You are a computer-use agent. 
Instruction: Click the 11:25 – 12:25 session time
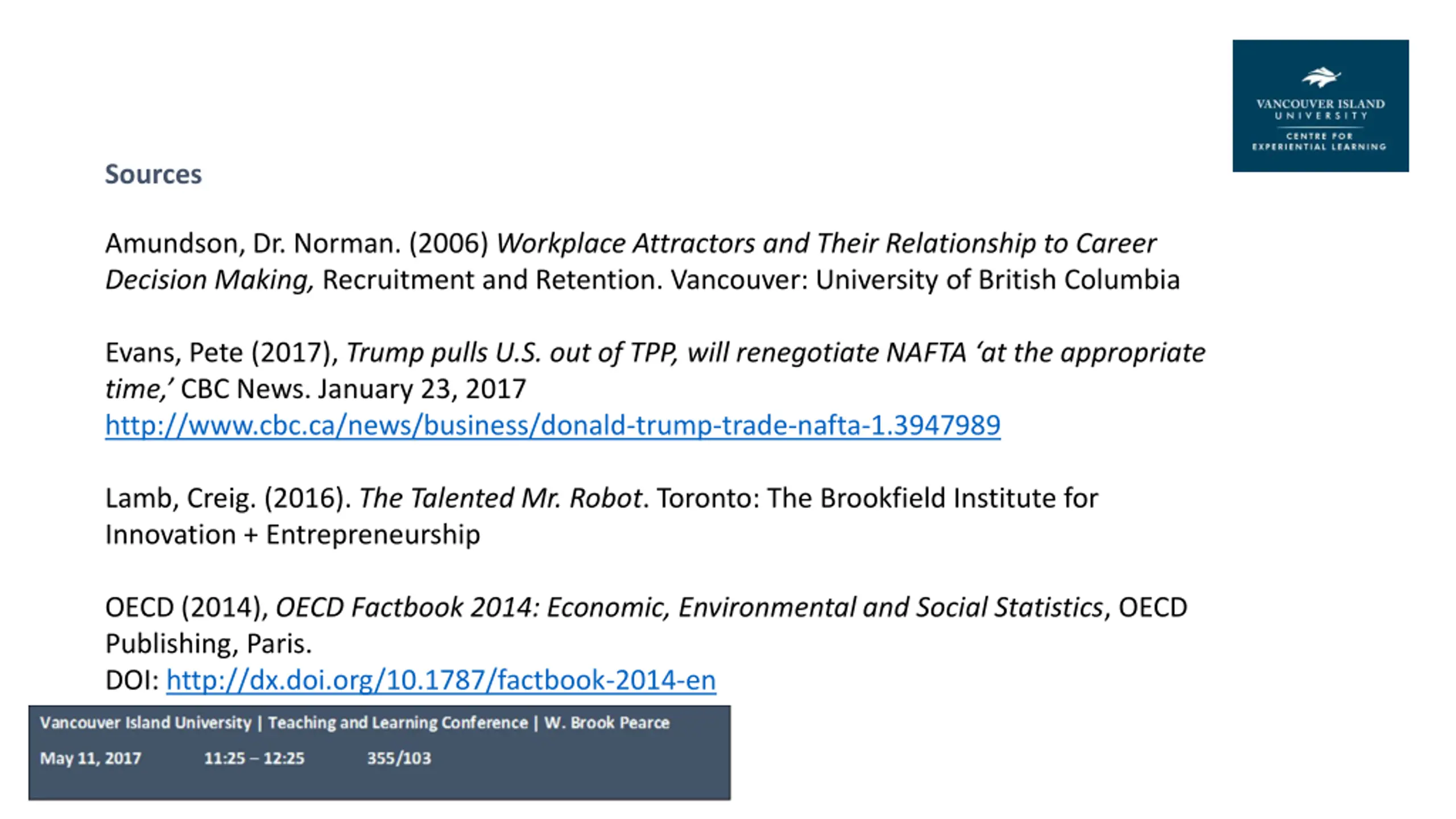click(254, 758)
